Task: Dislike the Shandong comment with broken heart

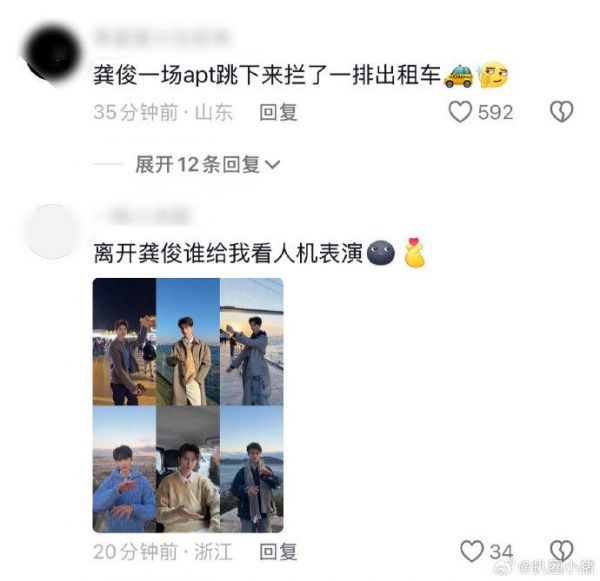Action: (561, 112)
